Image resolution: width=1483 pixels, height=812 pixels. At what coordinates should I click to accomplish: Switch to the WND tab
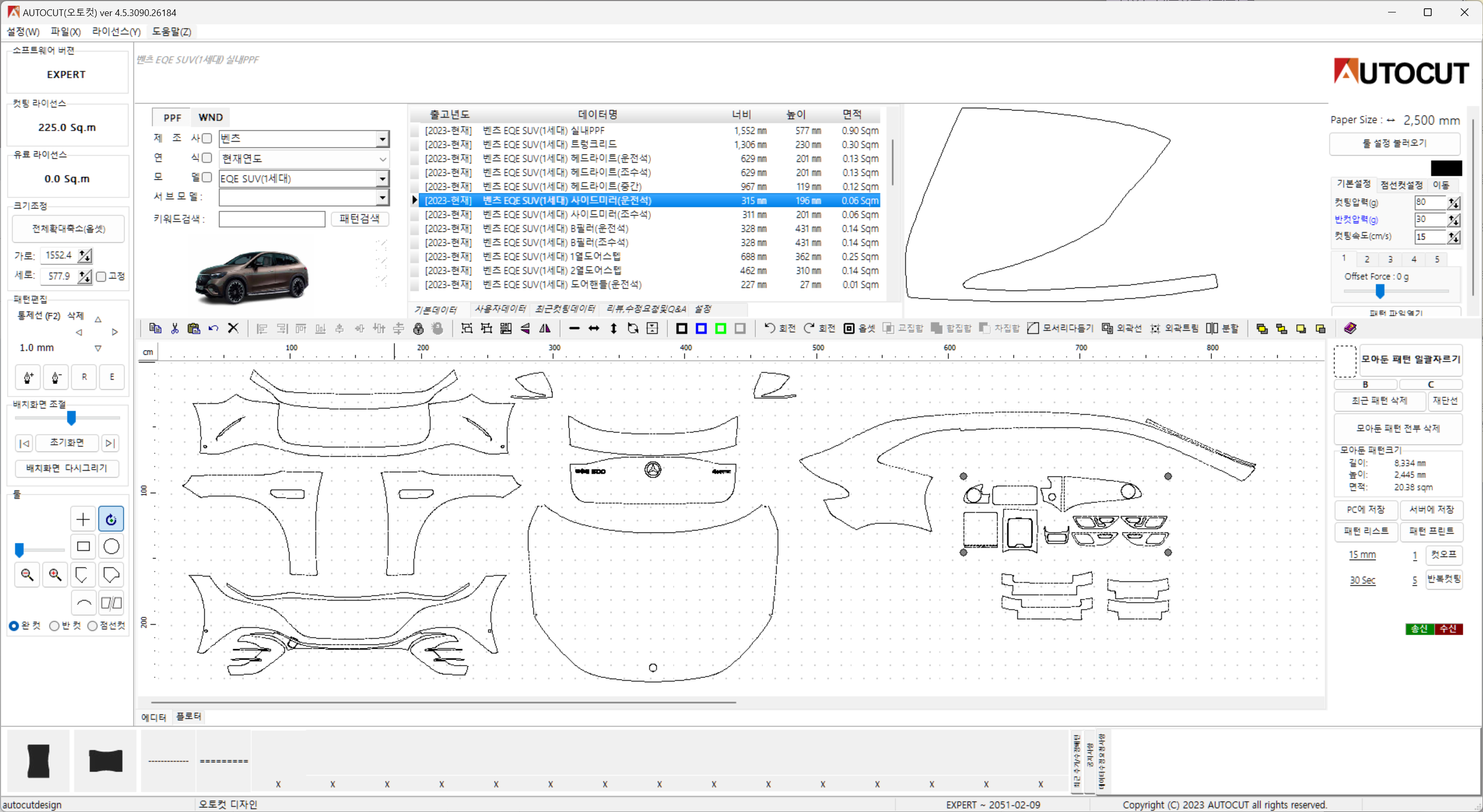[211, 117]
